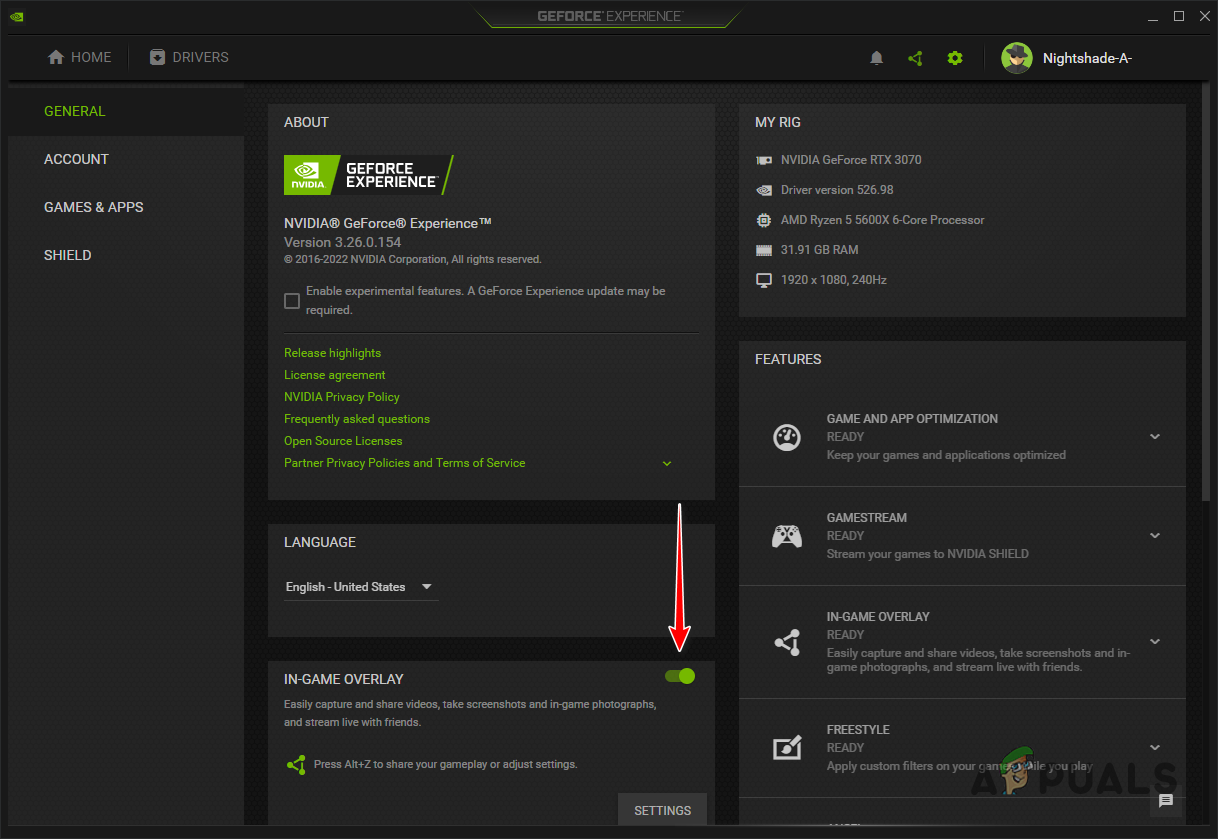Image resolution: width=1218 pixels, height=839 pixels.
Task: Open the NVIDIA Privacy Policy link
Action: click(341, 396)
